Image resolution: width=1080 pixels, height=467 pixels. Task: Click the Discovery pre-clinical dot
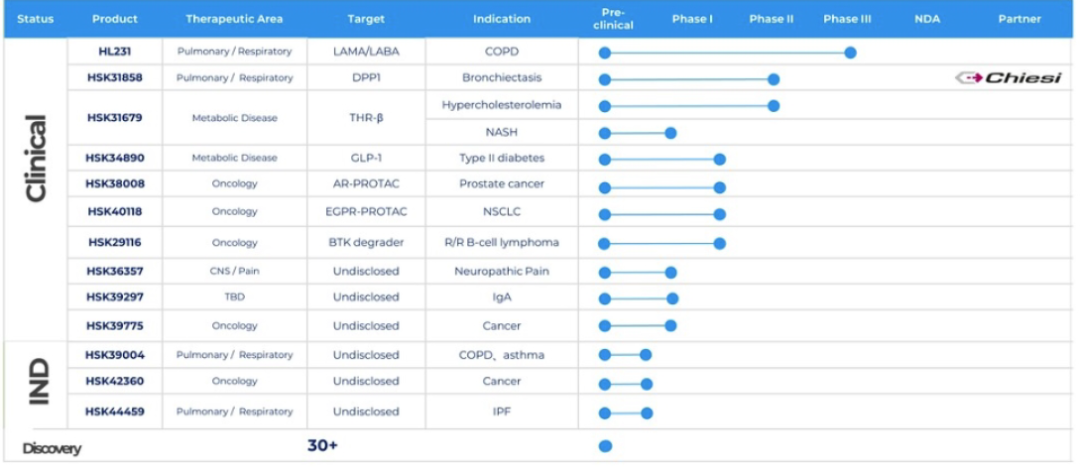605,446
